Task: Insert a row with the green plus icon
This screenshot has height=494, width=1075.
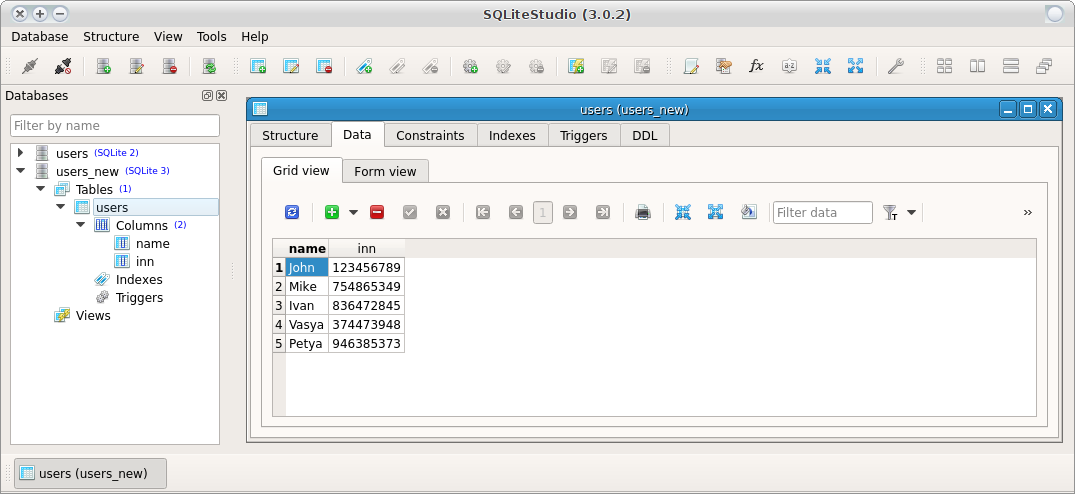Action: (332, 212)
